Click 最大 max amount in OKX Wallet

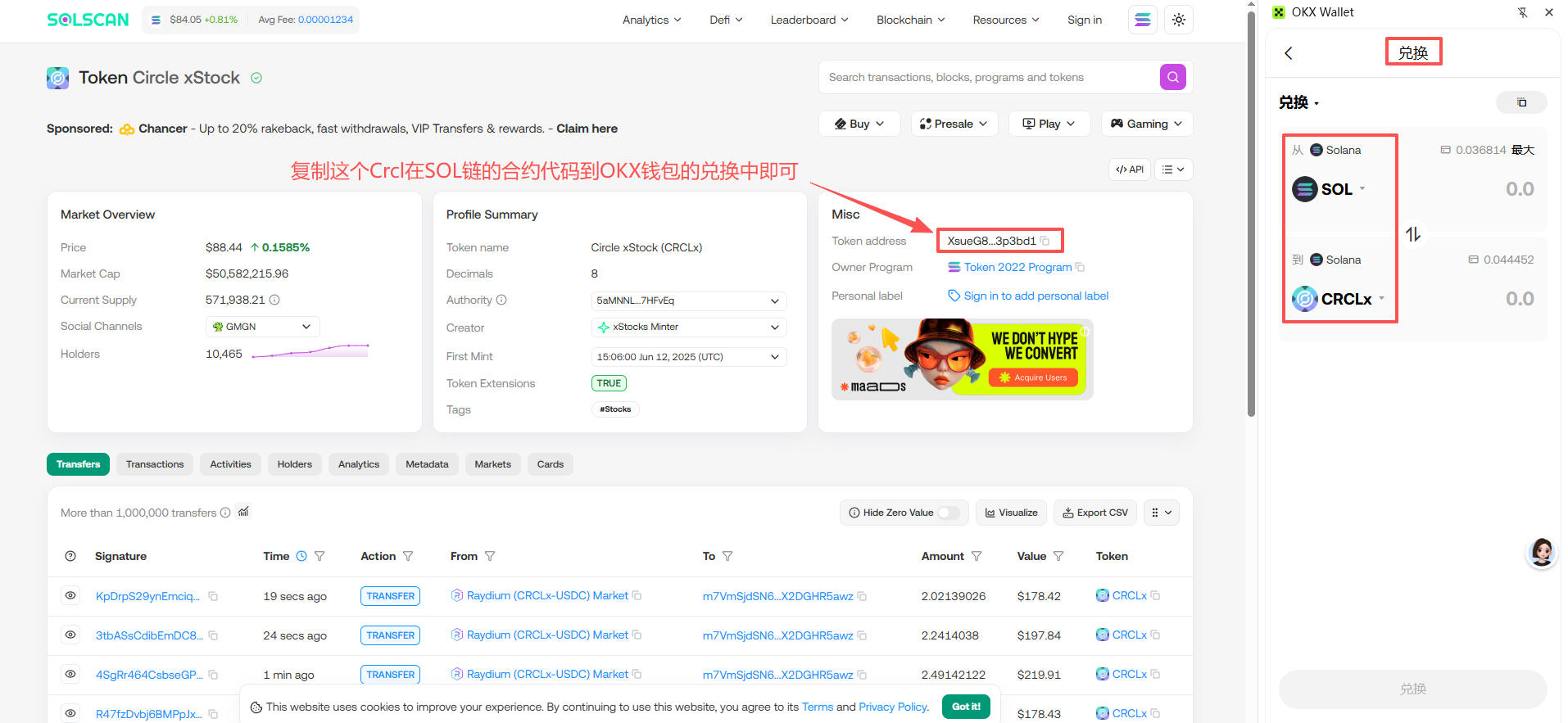[x=1523, y=150]
